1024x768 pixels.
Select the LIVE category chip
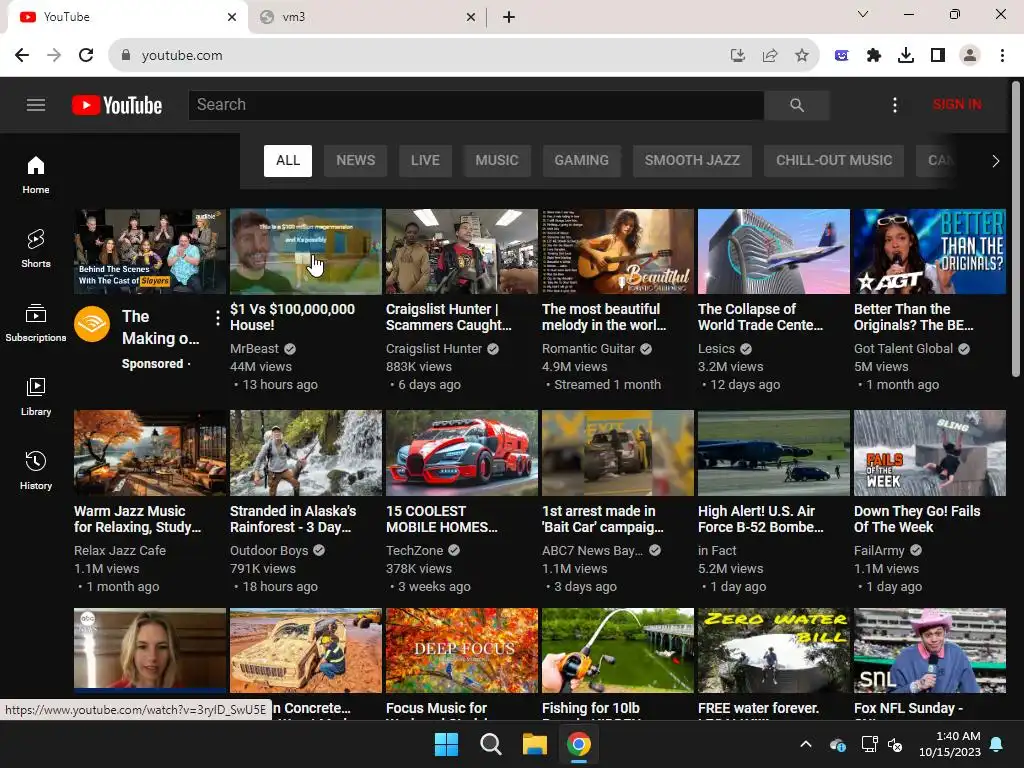point(425,161)
